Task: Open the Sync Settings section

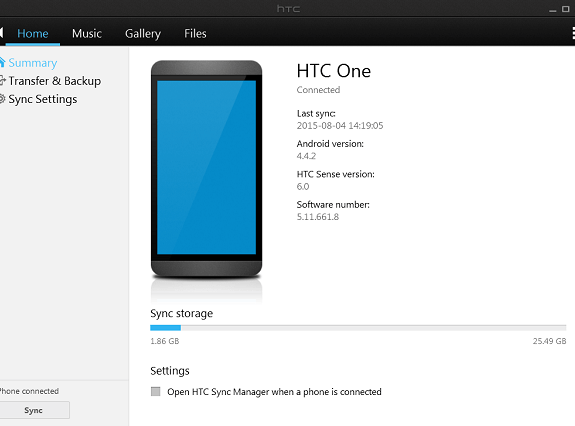Action: click(x=43, y=99)
